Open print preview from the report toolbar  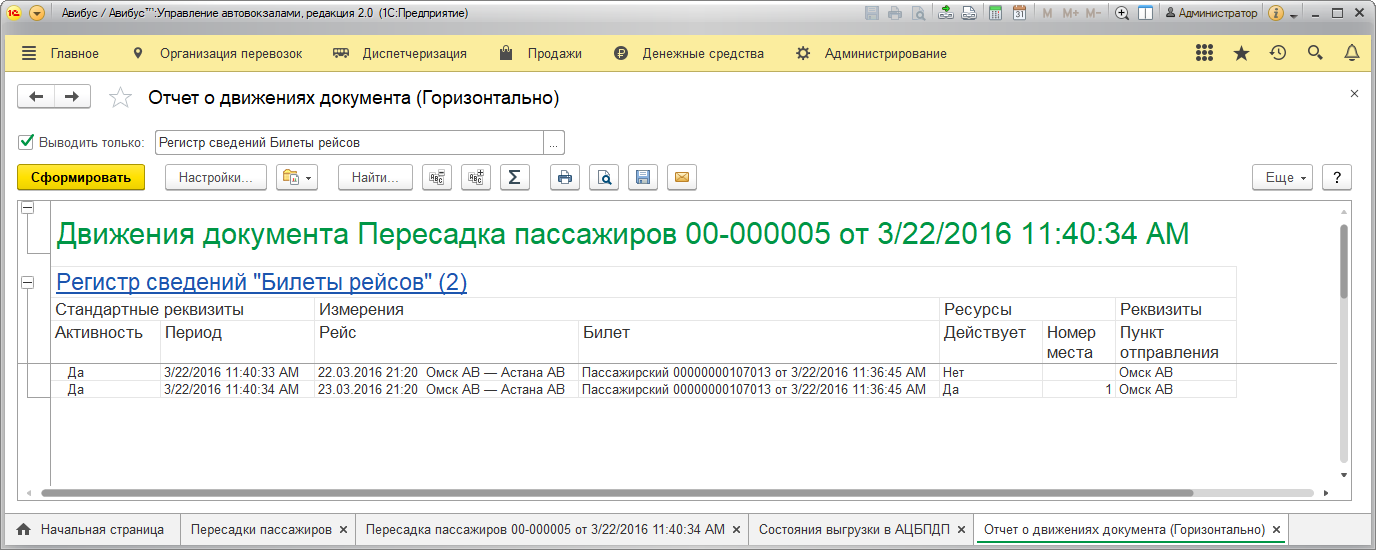[x=604, y=178]
